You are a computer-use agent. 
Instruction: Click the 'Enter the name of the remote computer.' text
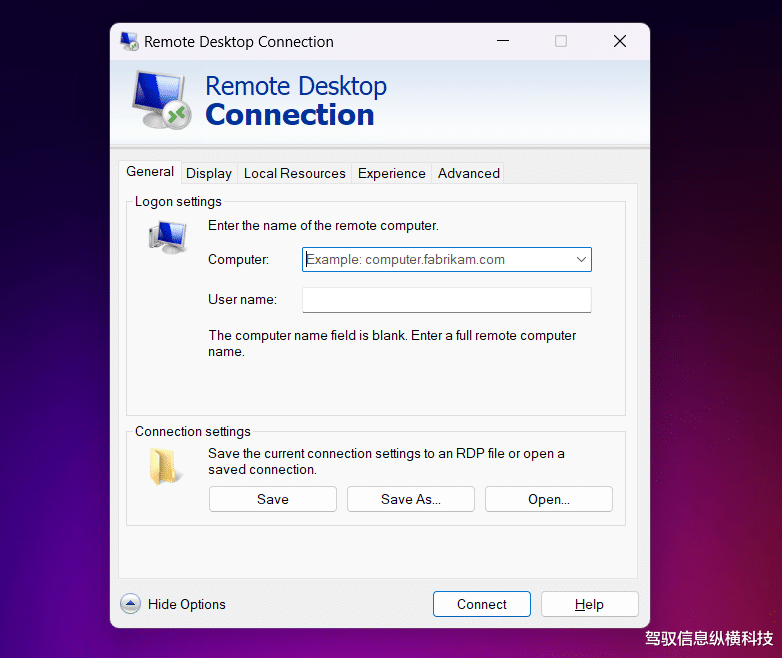coord(323,225)
